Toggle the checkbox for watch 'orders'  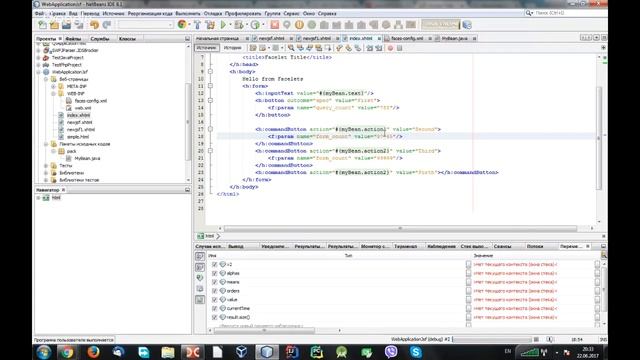(x=214, y=291)
